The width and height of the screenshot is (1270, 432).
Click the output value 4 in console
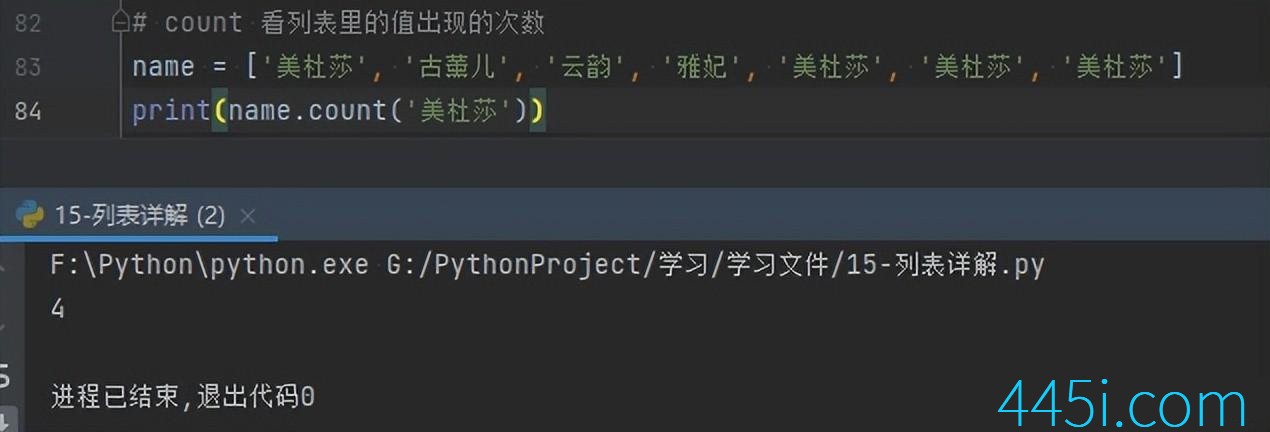coord(58,310)
